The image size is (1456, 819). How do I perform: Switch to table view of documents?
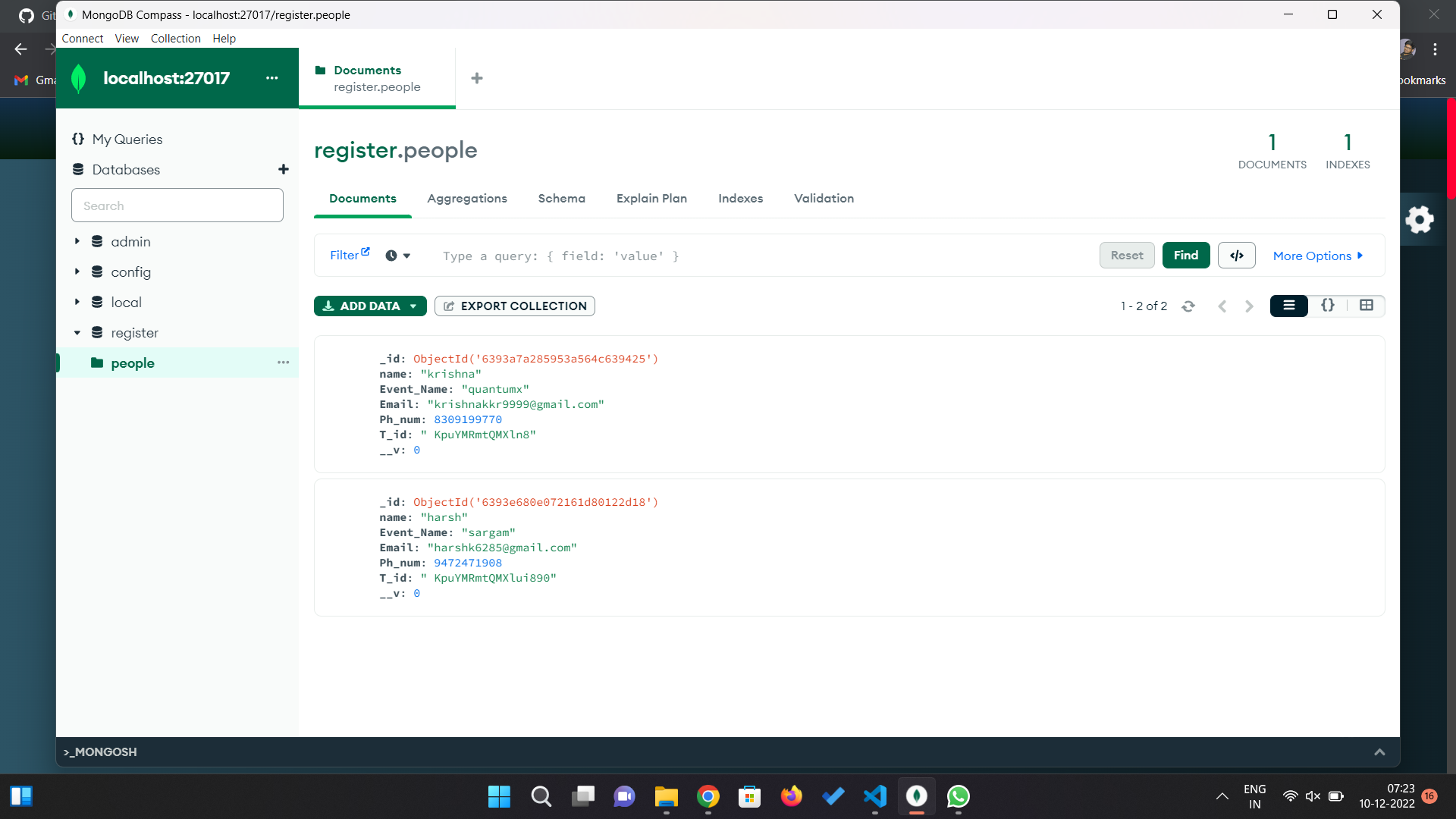coord(1367,305)
